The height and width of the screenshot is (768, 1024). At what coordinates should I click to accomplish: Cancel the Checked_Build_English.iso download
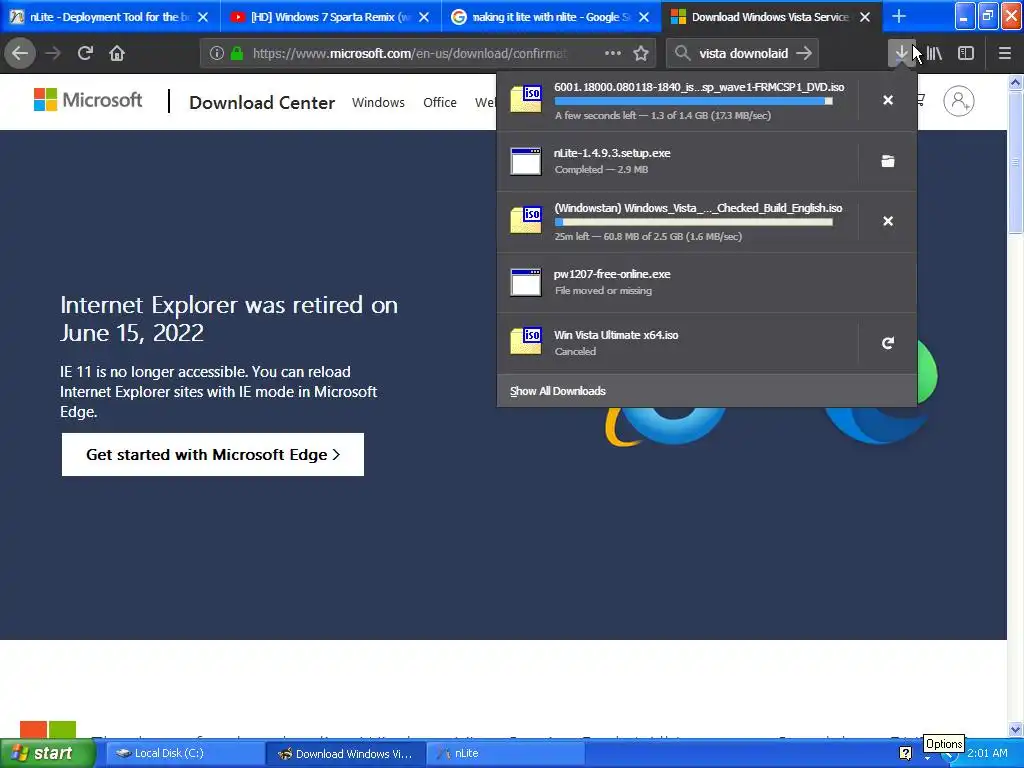[888, 221]
